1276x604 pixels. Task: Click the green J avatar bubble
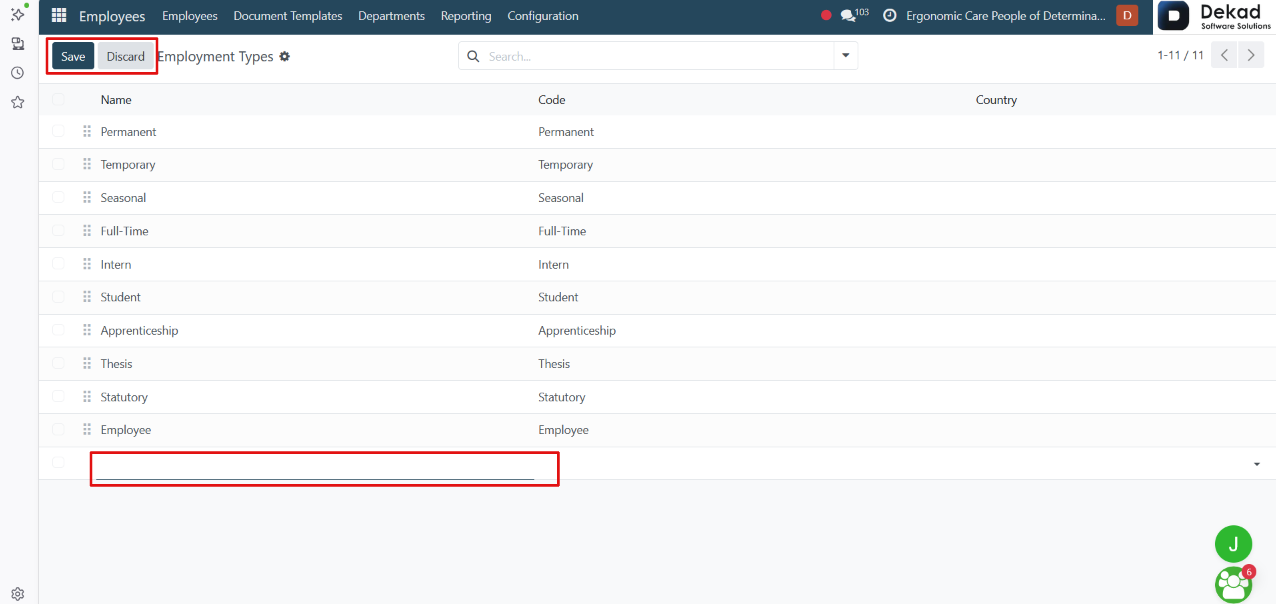(x=1233, y=544)
